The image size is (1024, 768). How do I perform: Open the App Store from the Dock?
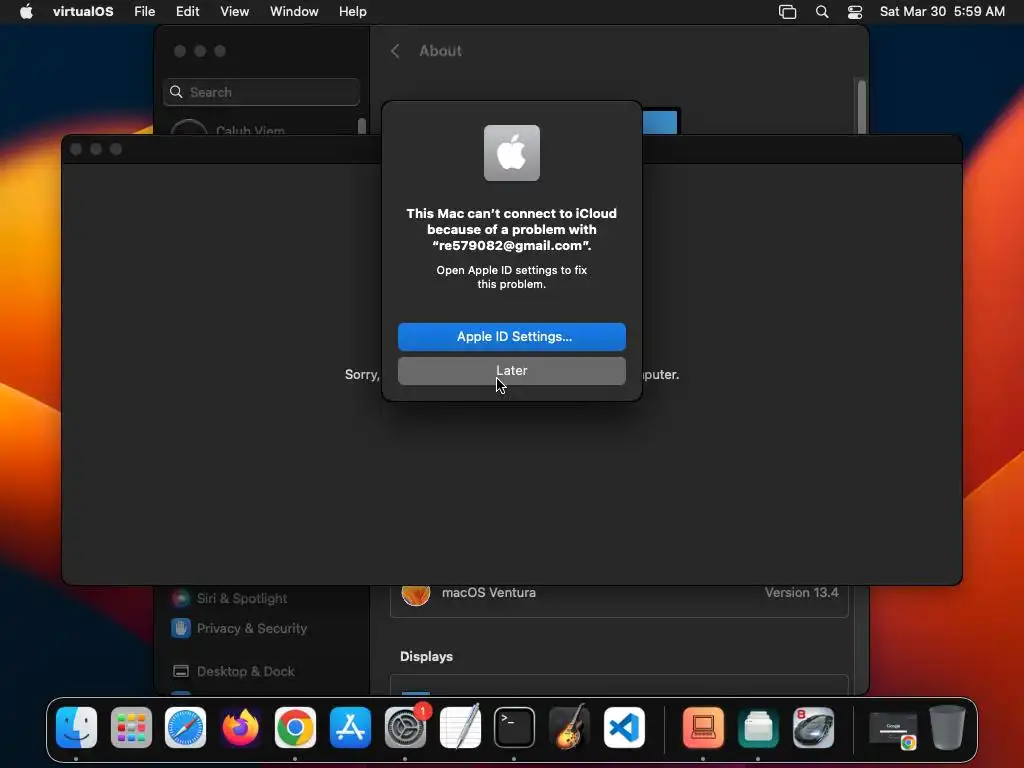click(350, 728)
